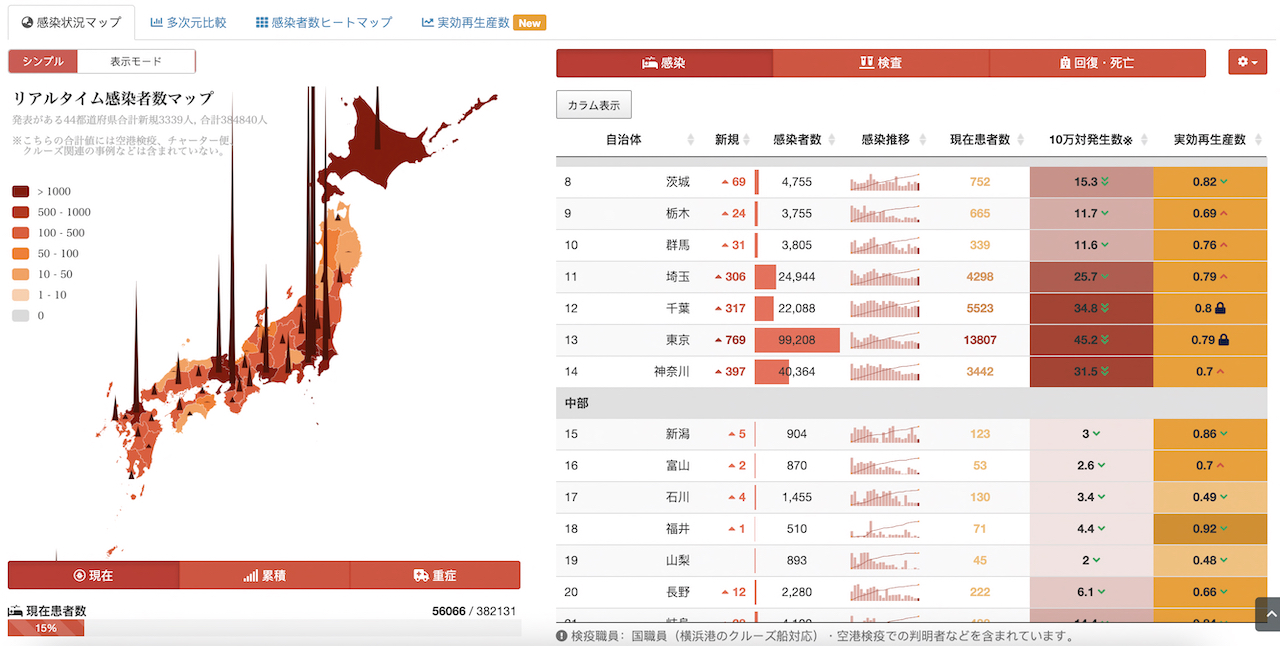This screenshot has height=646, width=1280.
Task: Click the 中部 region header row
Action: [911, 403]
